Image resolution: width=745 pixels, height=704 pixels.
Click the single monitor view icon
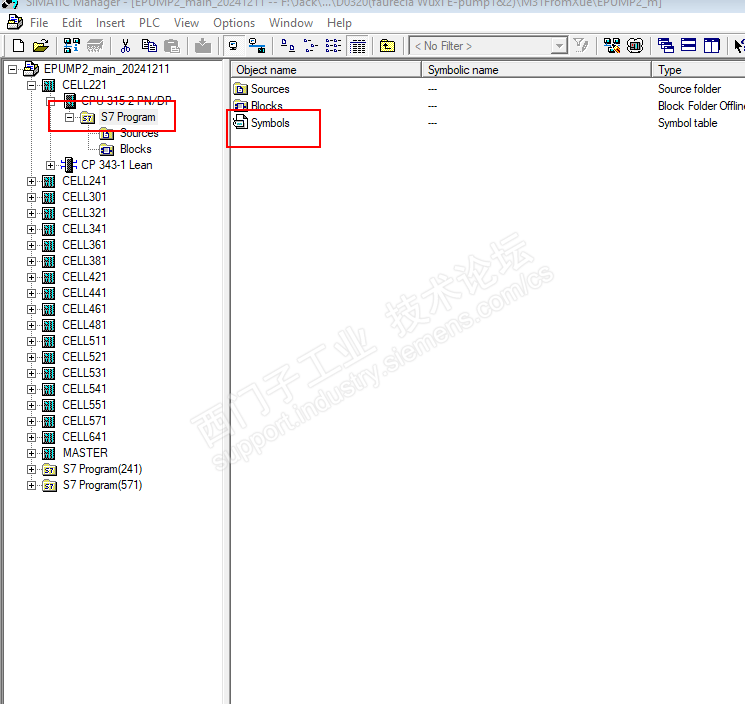coord(233,46)
